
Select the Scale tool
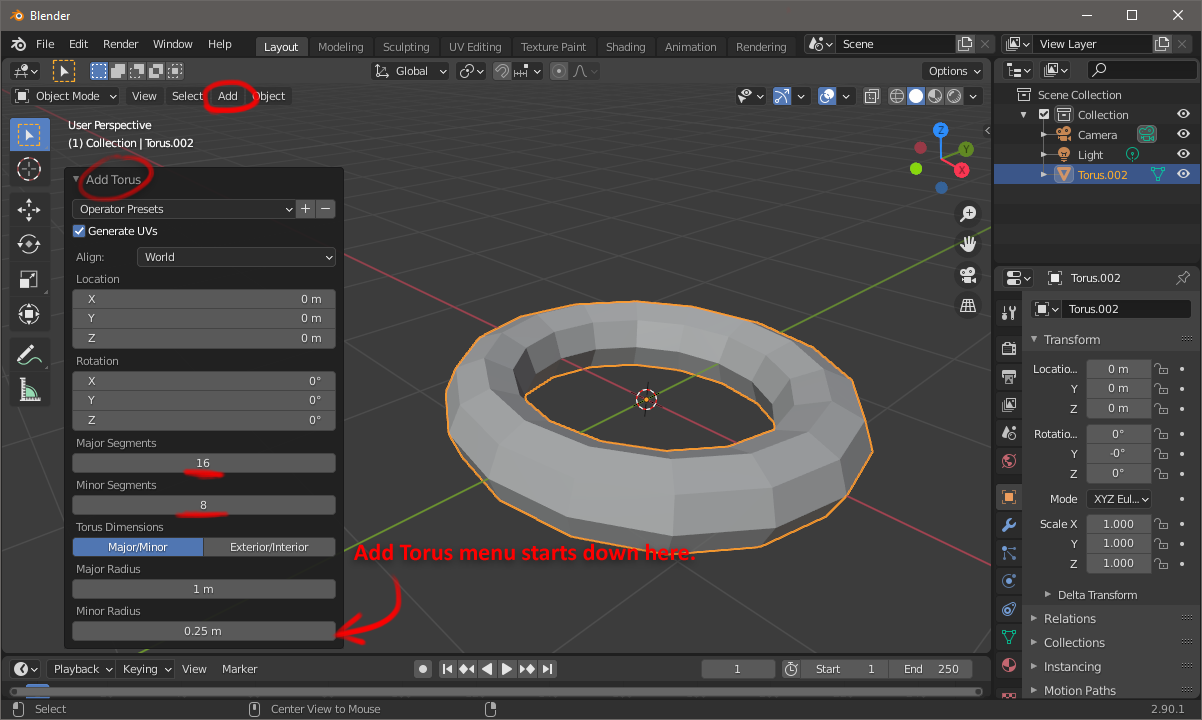29,279
